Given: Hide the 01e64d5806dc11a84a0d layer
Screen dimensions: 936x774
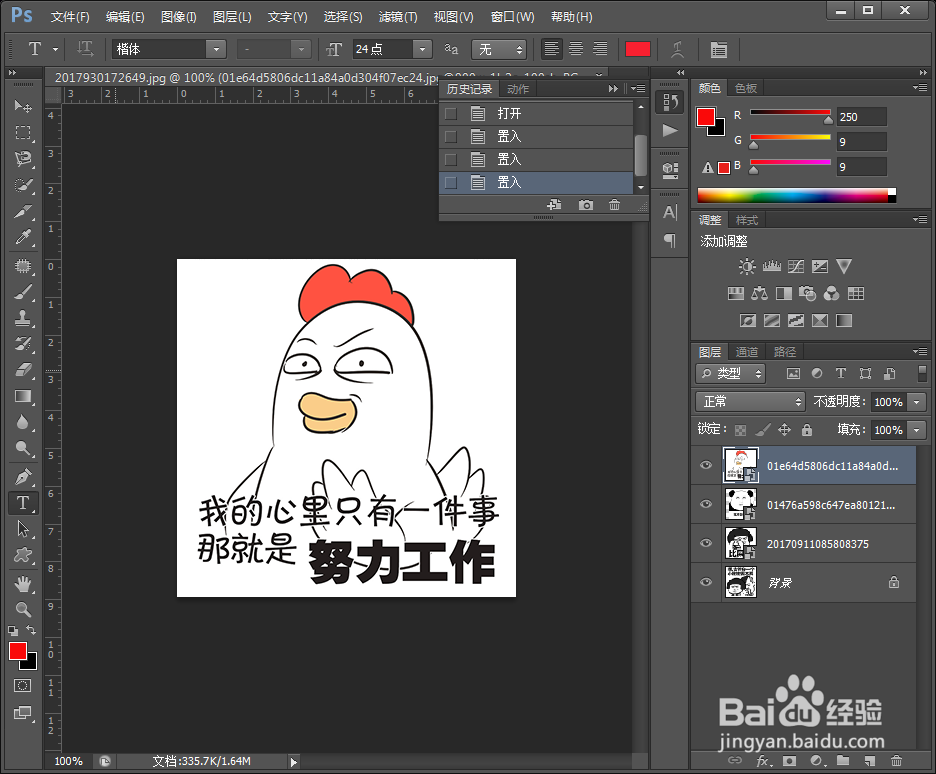Looking at the screenshot, I should 706,465.
